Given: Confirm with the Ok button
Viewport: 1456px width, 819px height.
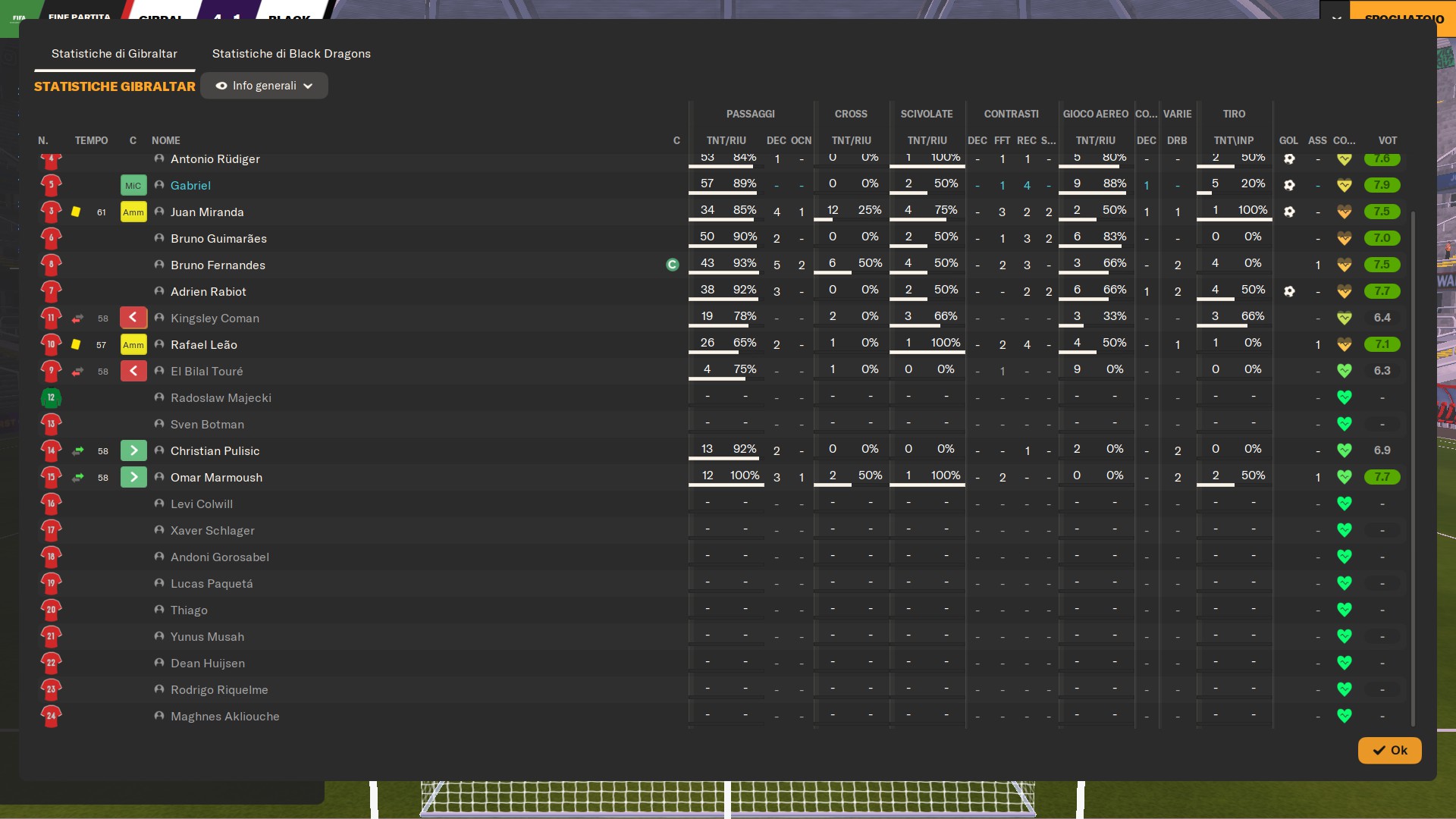Looking at the screenshot, I should pos(1389,750).
